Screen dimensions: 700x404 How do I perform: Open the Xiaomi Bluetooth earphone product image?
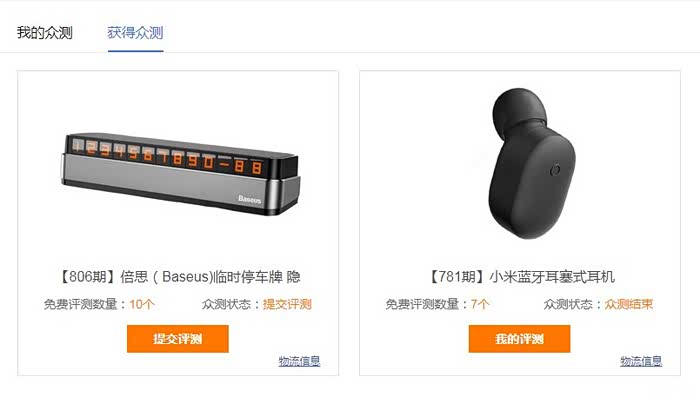[x=531, y=163]
